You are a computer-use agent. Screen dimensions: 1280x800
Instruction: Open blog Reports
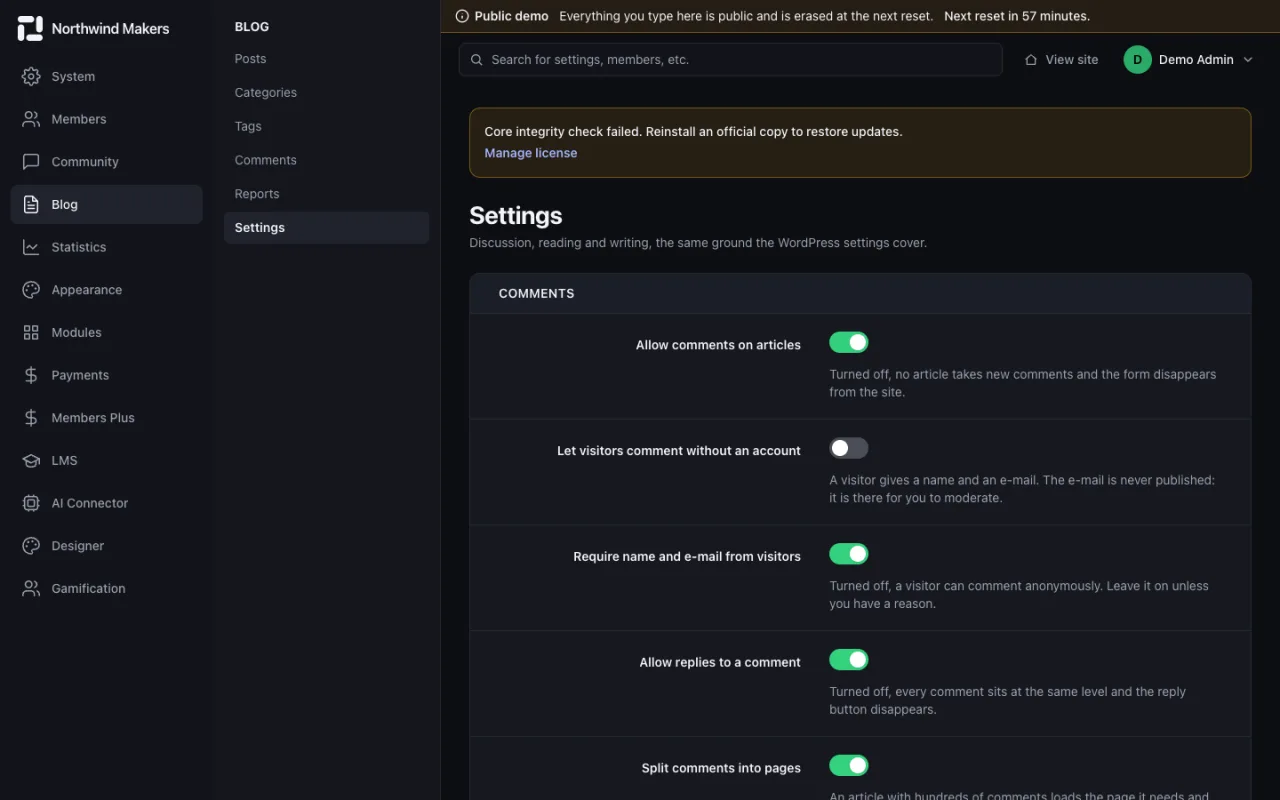326,194
